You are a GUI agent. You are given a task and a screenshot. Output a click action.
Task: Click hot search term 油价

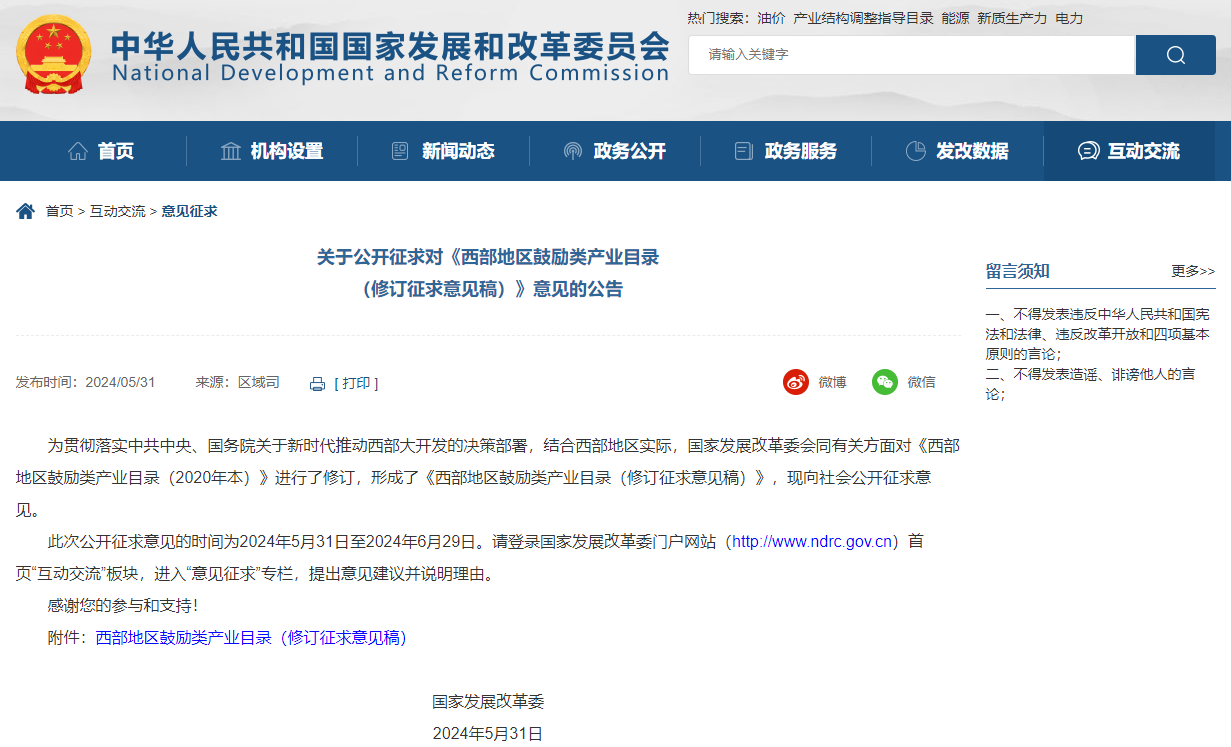(x=771, y=18)
